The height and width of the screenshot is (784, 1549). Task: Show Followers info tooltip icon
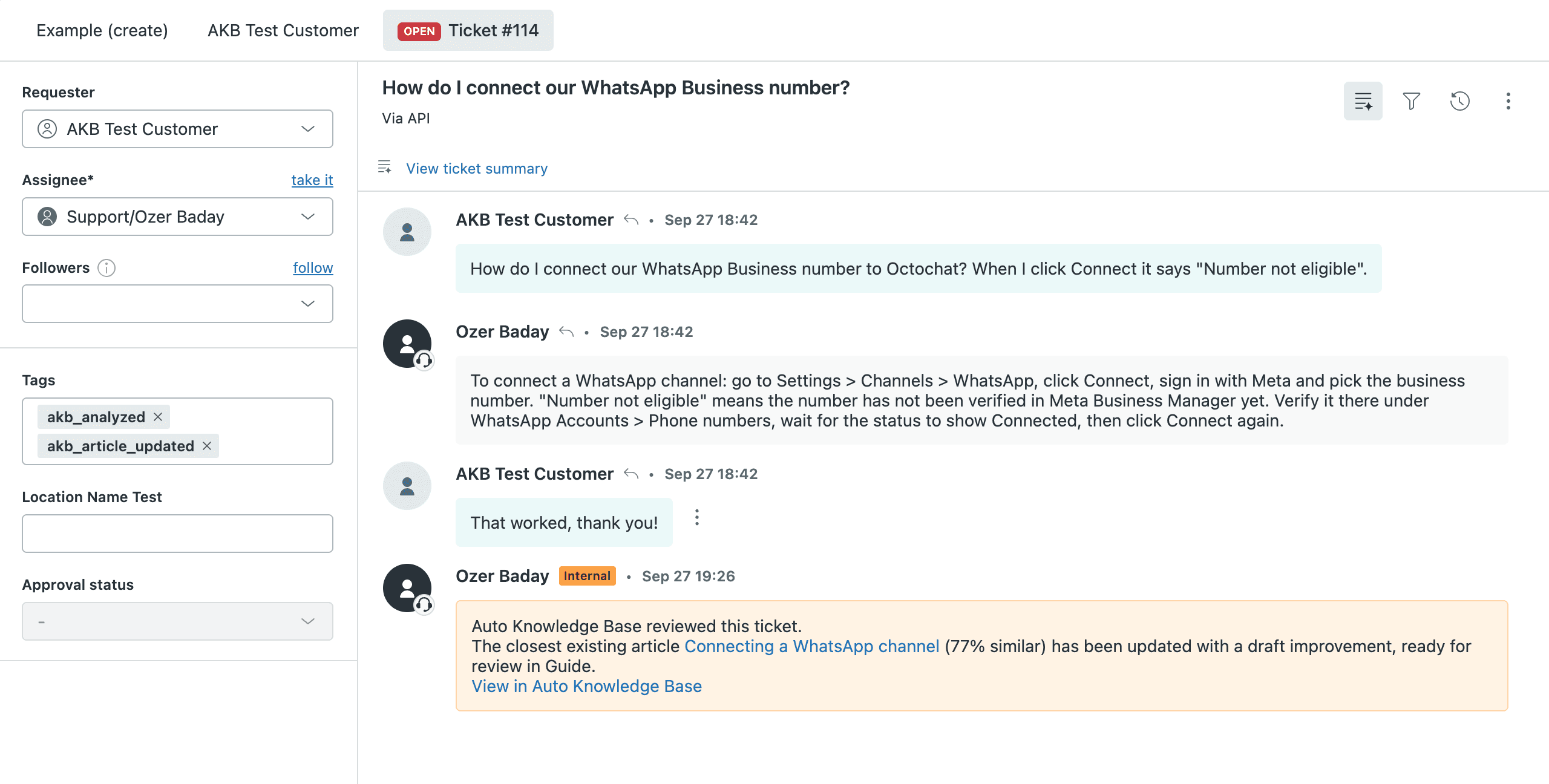[106, 268]
